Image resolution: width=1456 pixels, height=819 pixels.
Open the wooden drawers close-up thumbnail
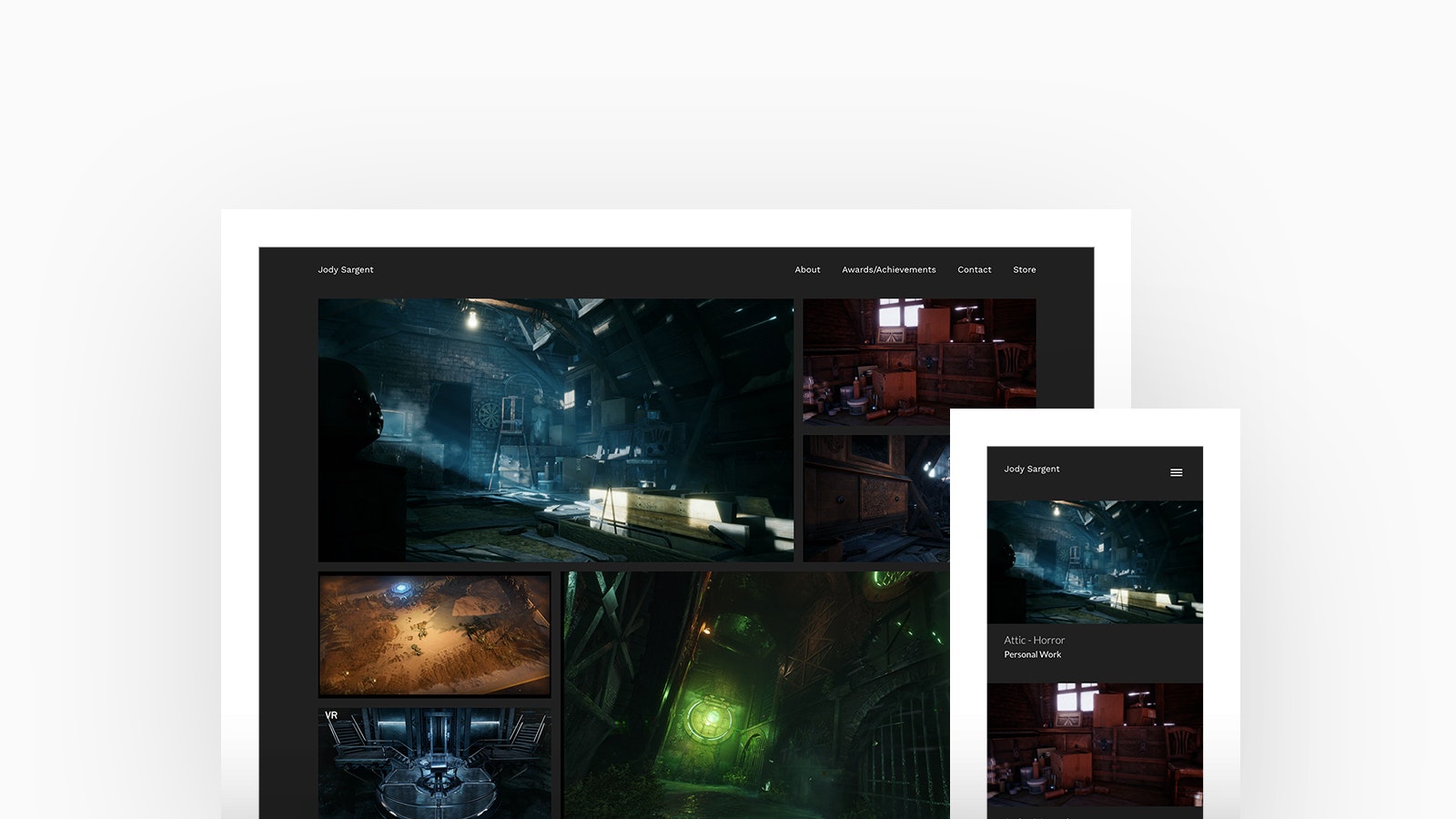[x=875, y=498]
